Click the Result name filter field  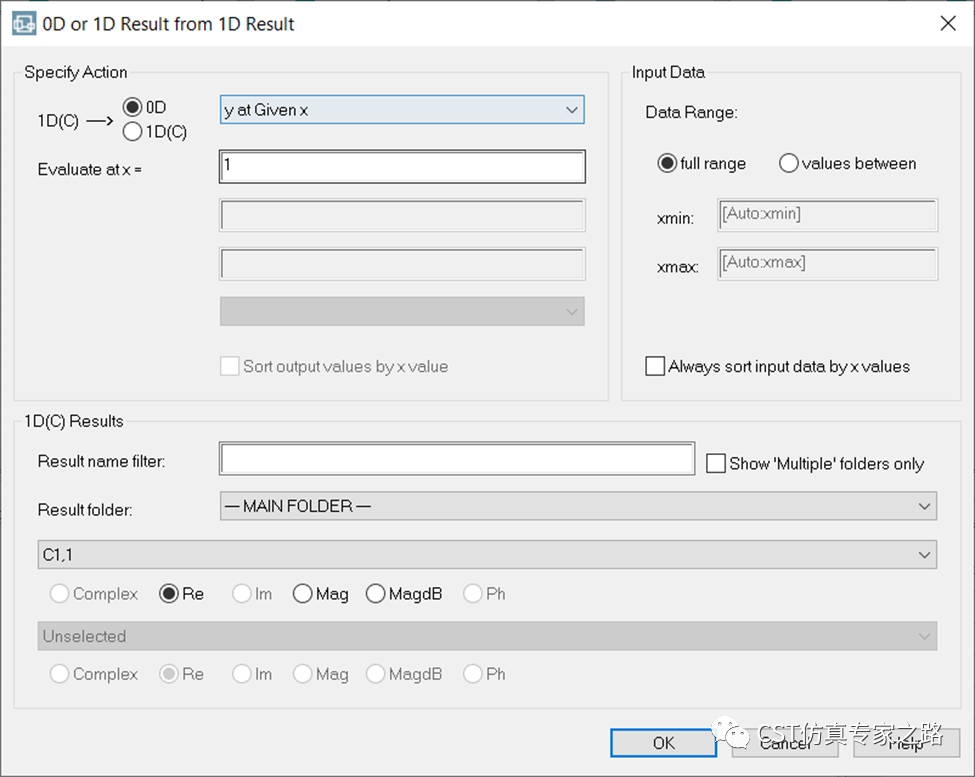click(x=457, y=459)
